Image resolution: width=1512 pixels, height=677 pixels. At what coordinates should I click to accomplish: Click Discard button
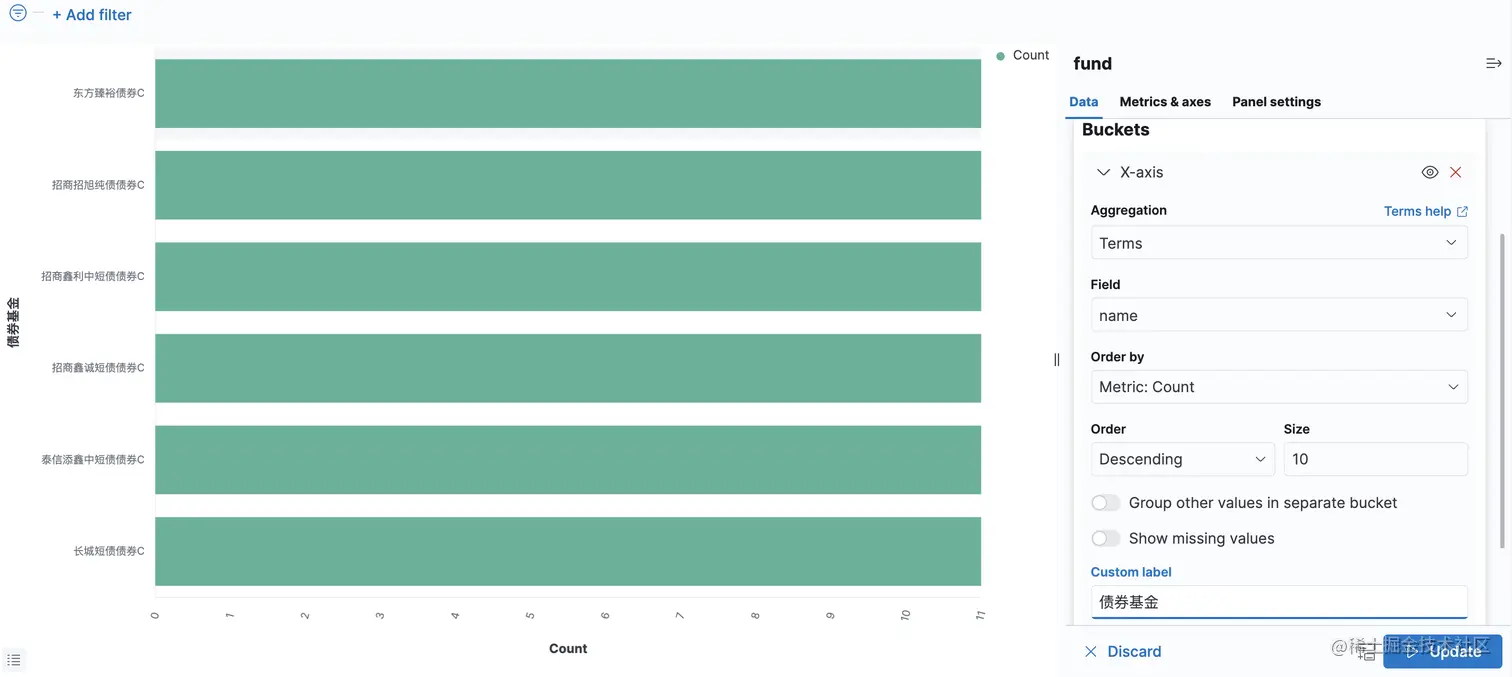tap(1123, 652)
